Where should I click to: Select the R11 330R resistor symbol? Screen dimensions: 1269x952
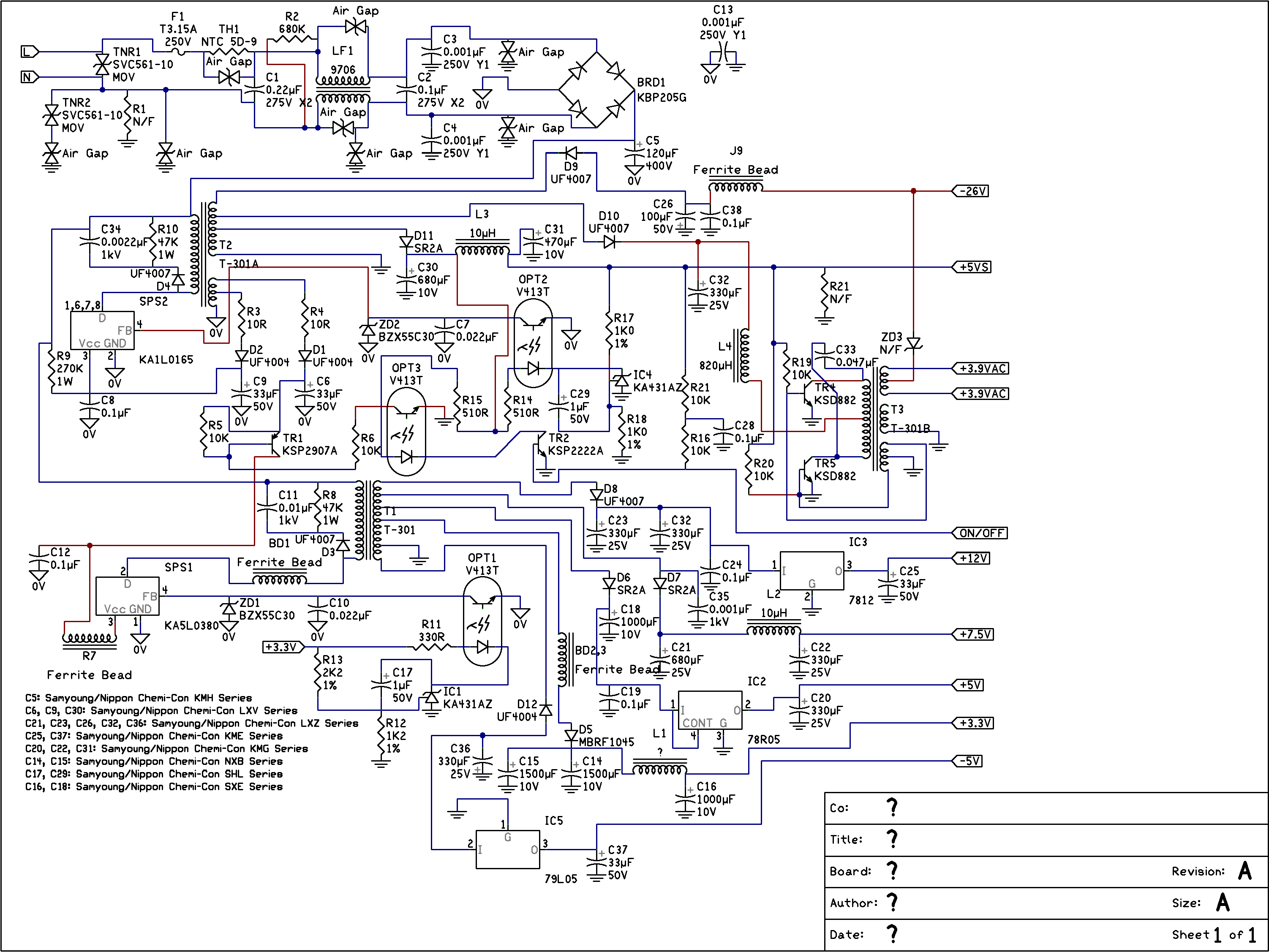tap(431, 646)
